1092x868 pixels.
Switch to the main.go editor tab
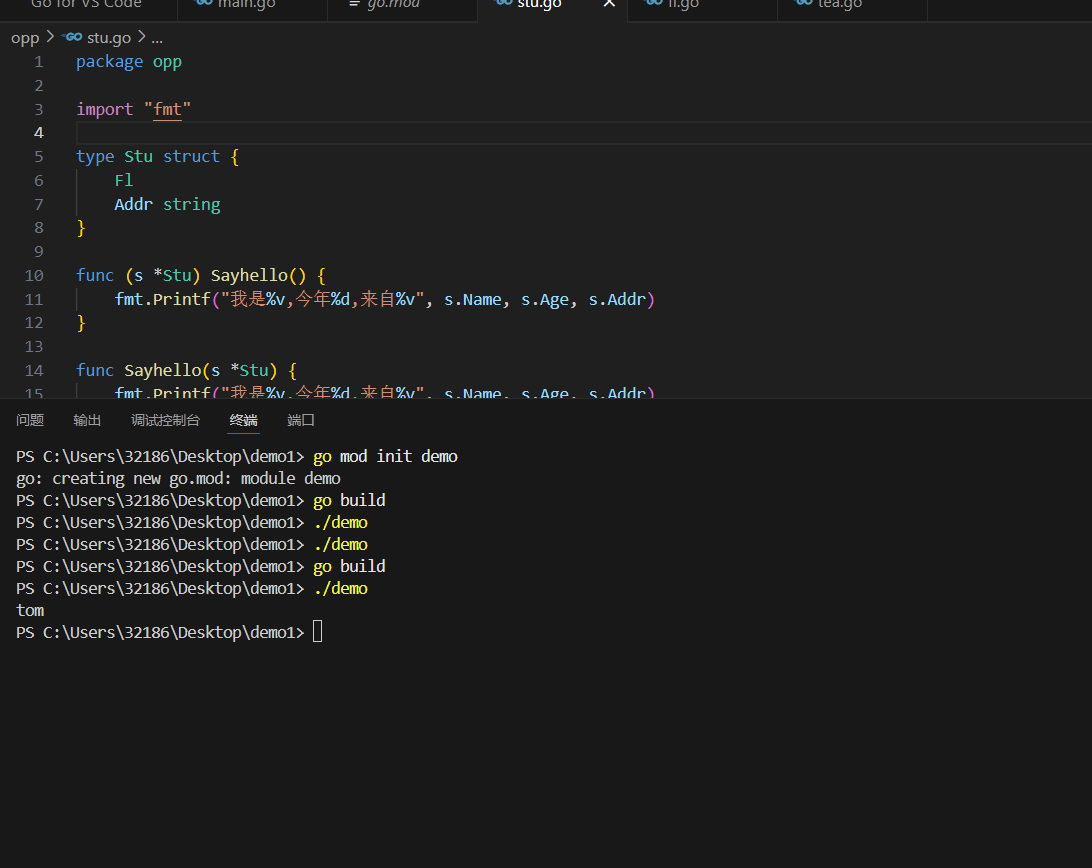252,6
